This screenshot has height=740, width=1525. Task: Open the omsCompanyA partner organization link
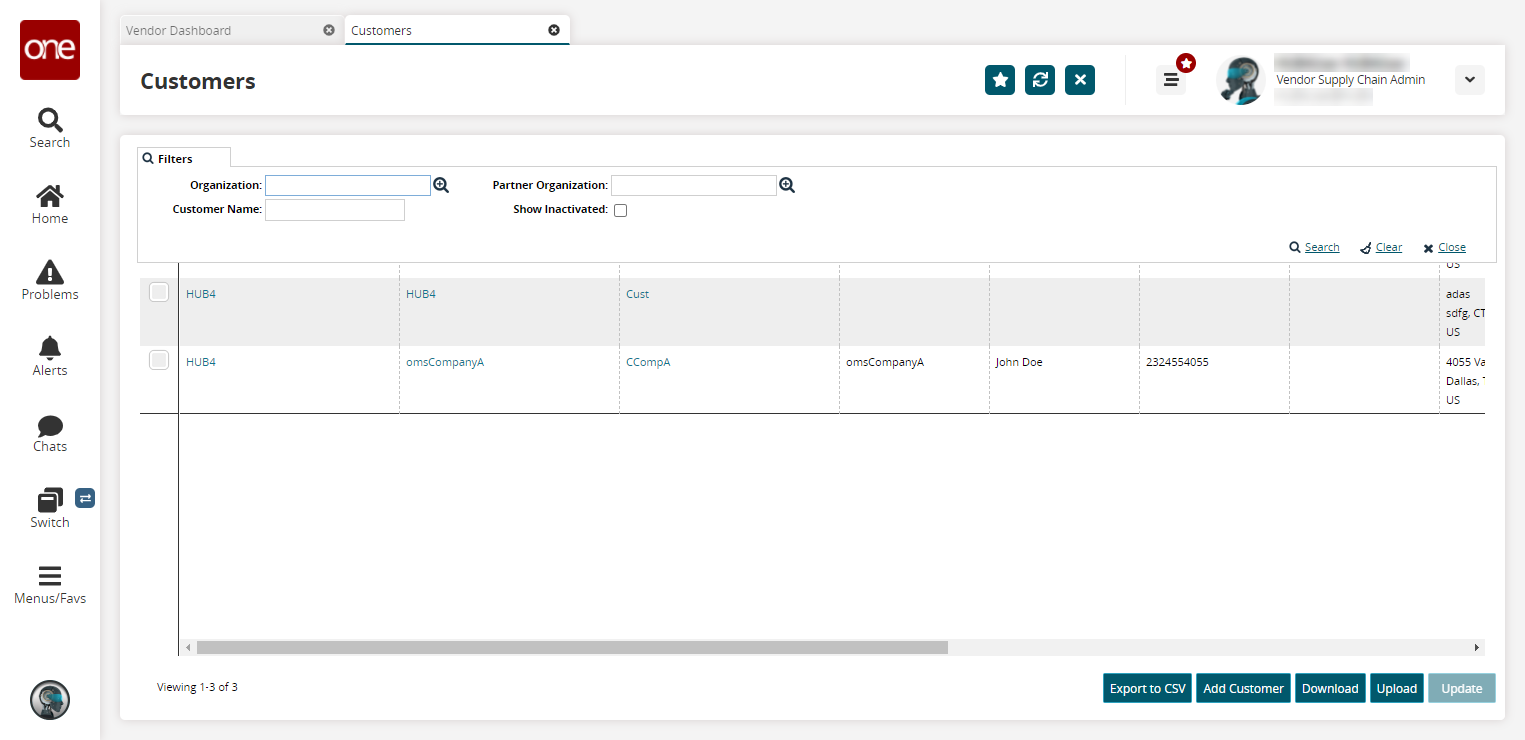click(x=445, y=362)
